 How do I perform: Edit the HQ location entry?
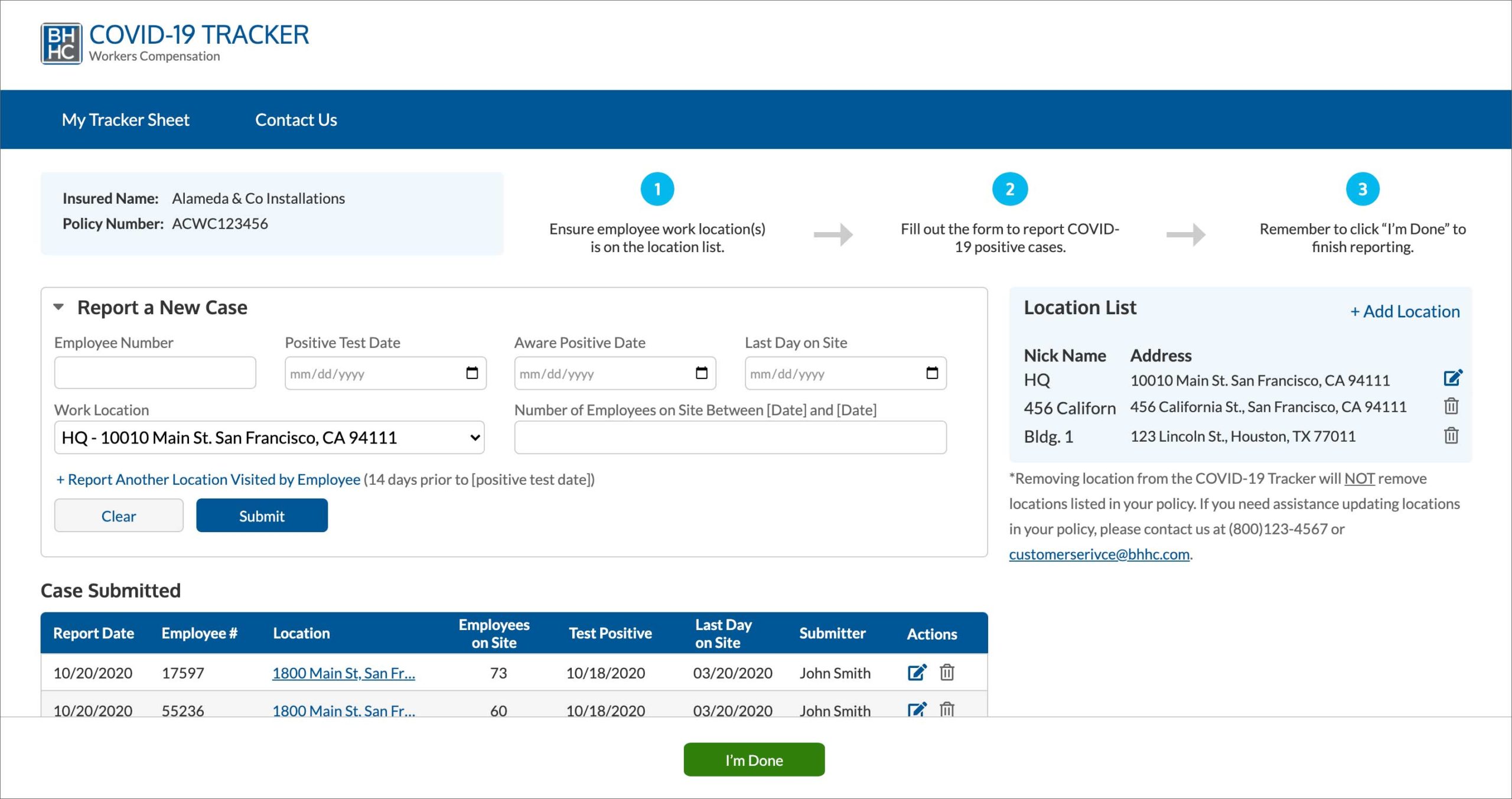coord(1452,378)
